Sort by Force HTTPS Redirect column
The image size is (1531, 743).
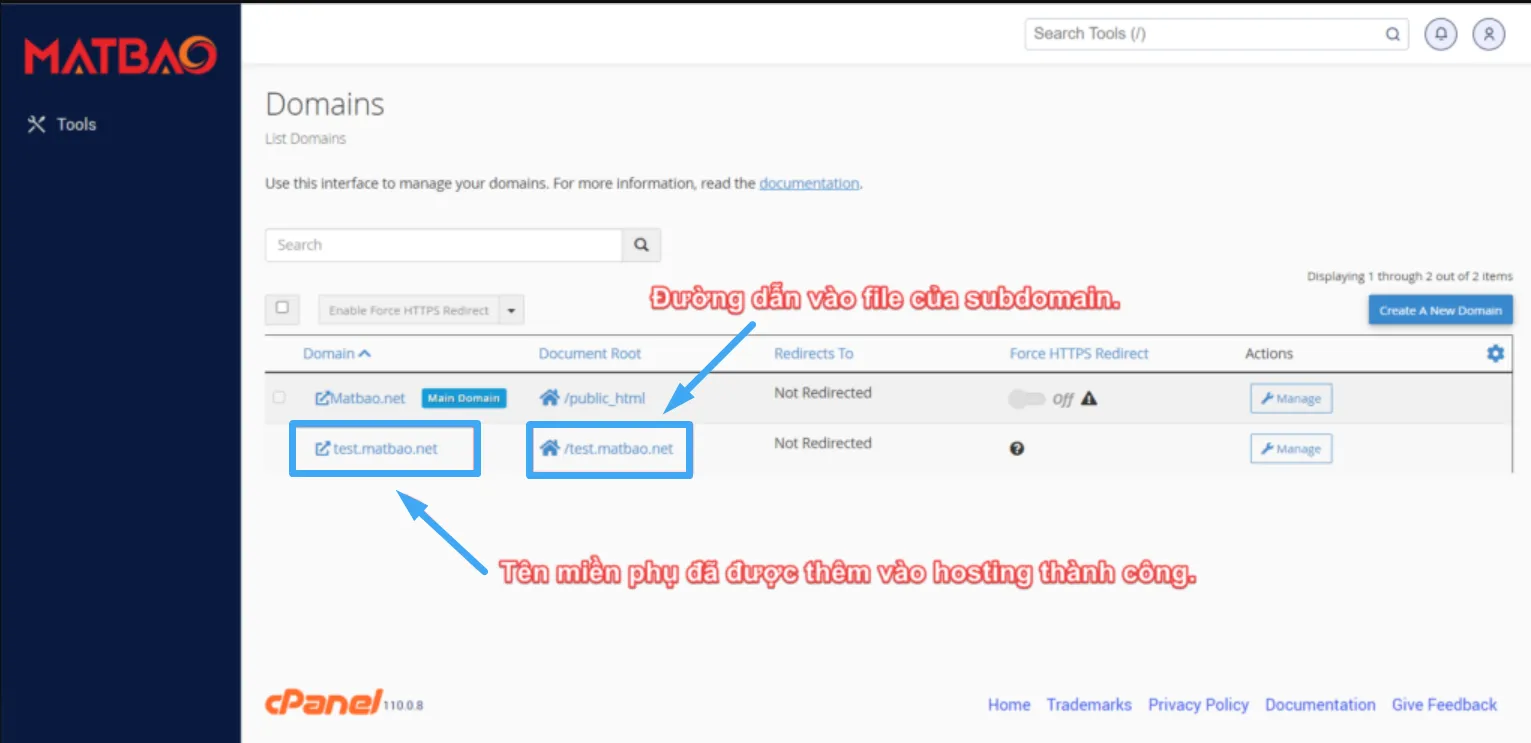tap(1079, 353)
